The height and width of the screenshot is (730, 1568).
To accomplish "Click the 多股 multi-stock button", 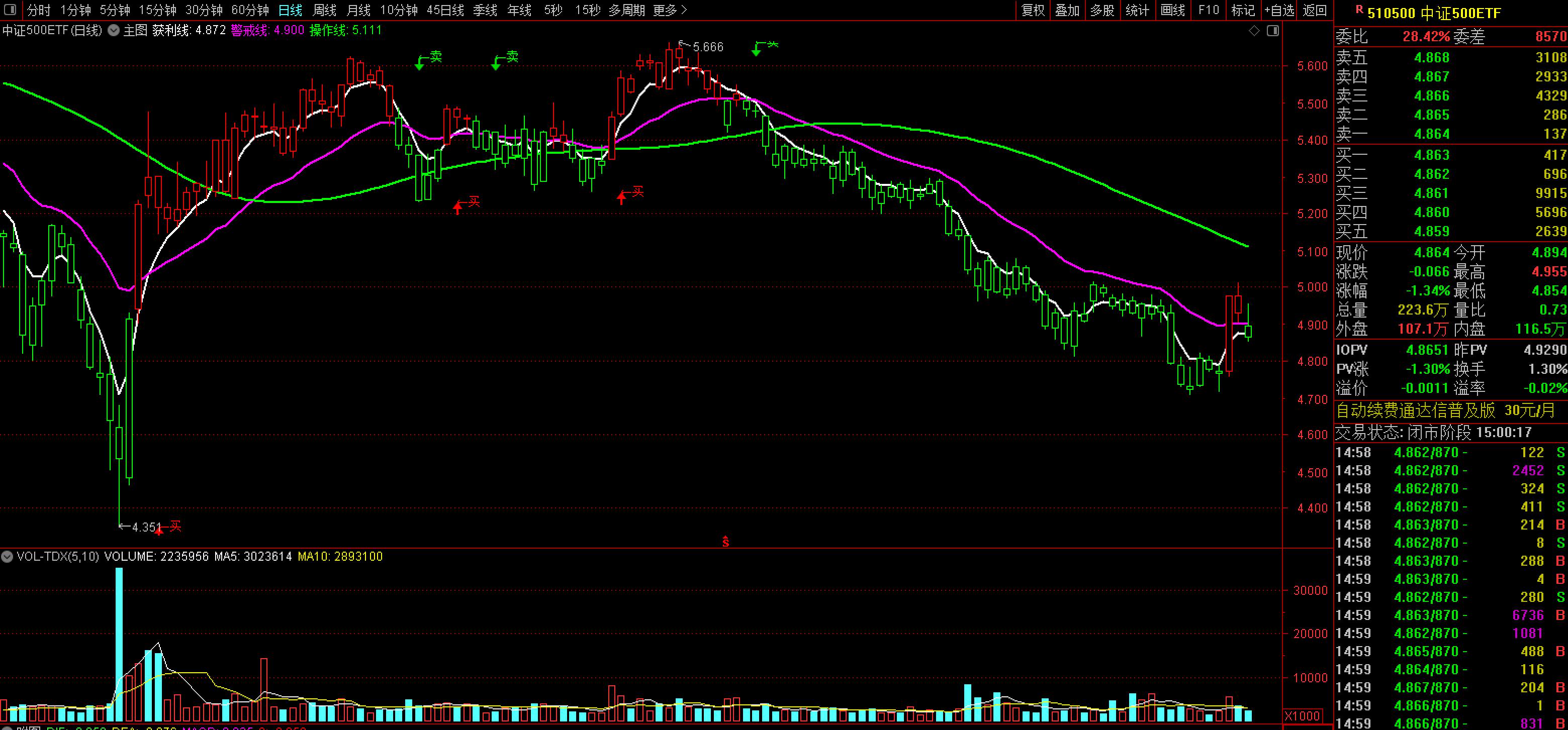I will click(x=1102, y=10).
